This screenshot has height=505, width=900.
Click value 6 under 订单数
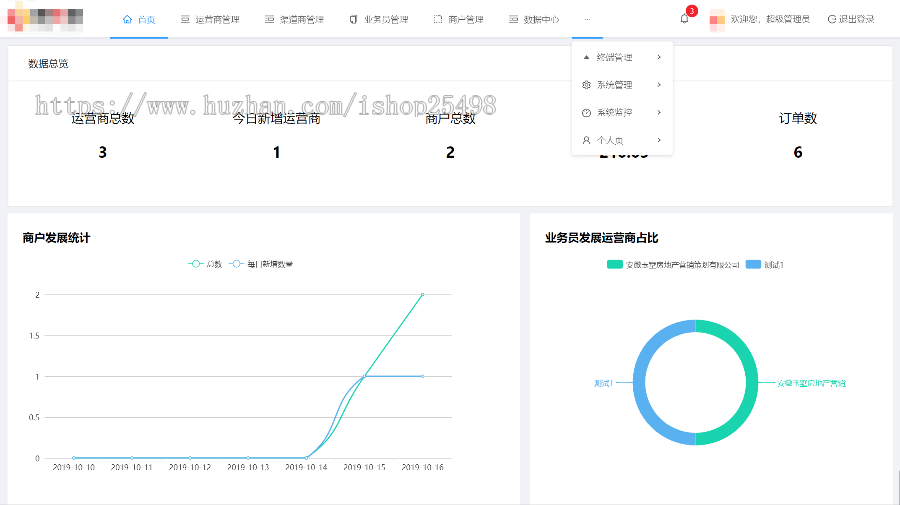click(x=798, y=152)
